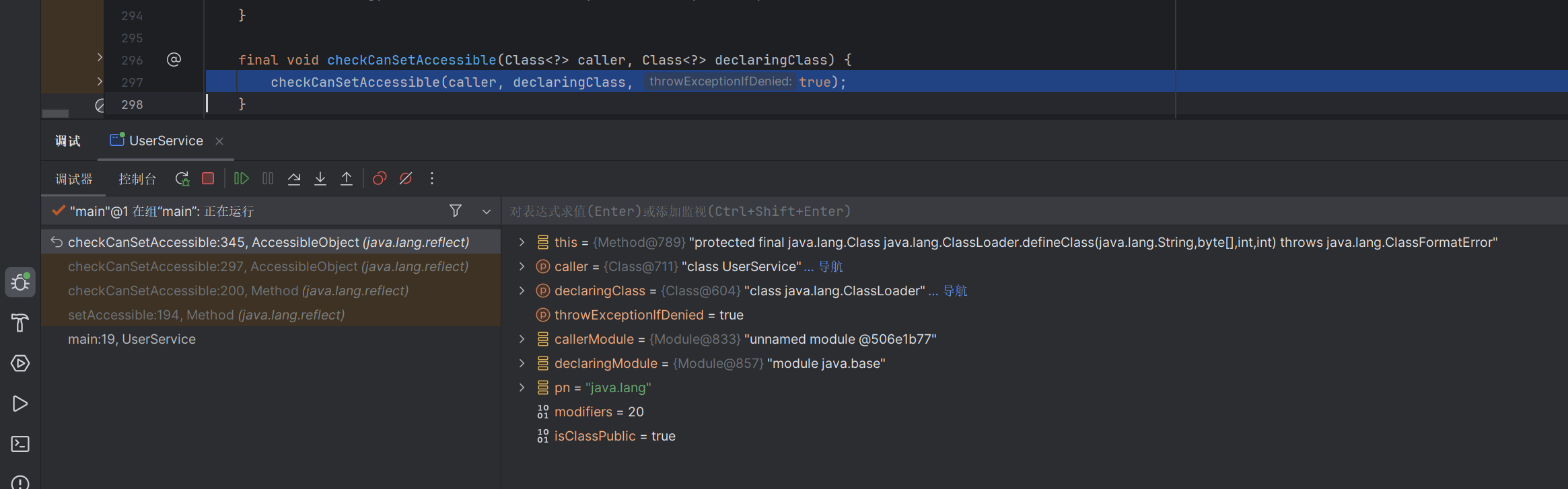This screenshot has width=1568, height=489.
Task: Open the Terminal tool window
Action: (20, 444)
